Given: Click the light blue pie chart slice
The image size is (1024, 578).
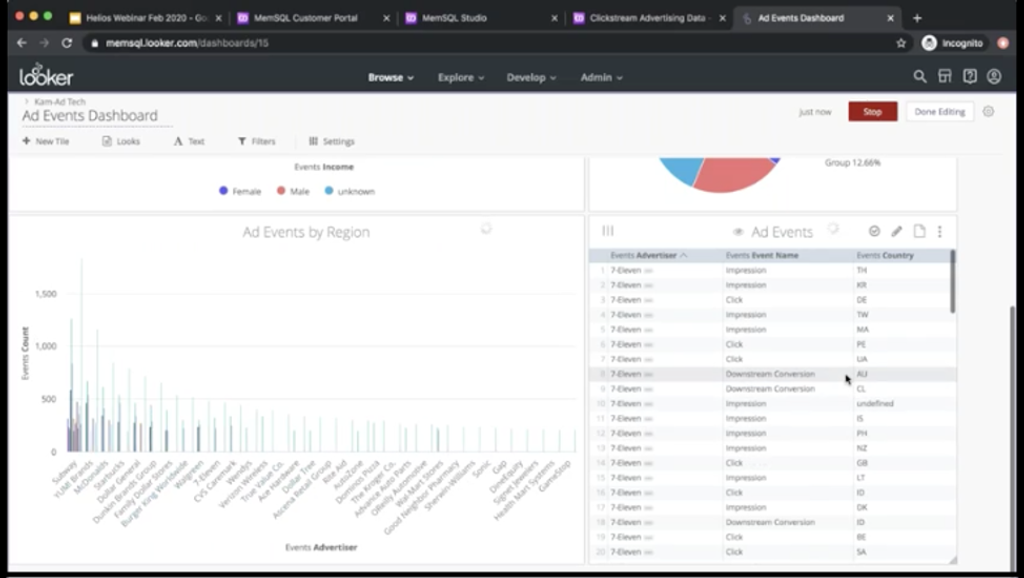Looking at the screenshot, I should (x=680, y=170).
